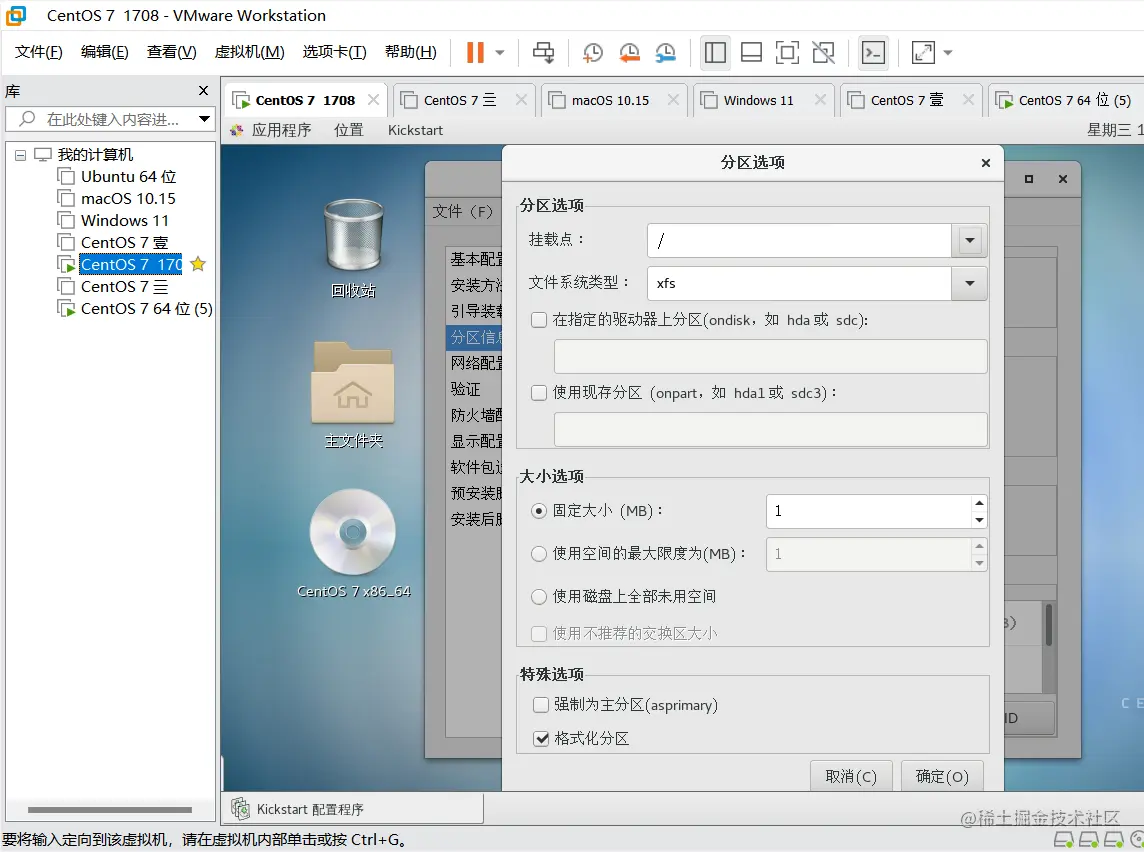Close the library panel
Screen dimensions: 1144x852
pyautogui.click(x=204, y=90)
